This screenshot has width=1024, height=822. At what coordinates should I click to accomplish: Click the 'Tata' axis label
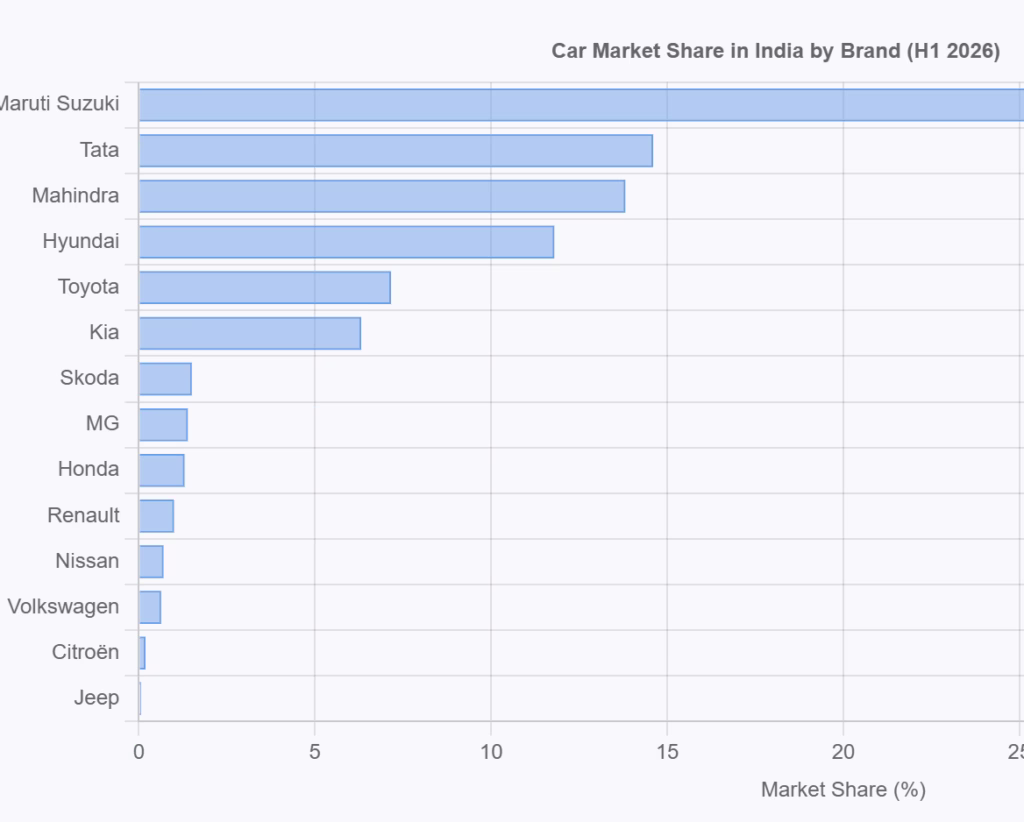tap(99, 150)
